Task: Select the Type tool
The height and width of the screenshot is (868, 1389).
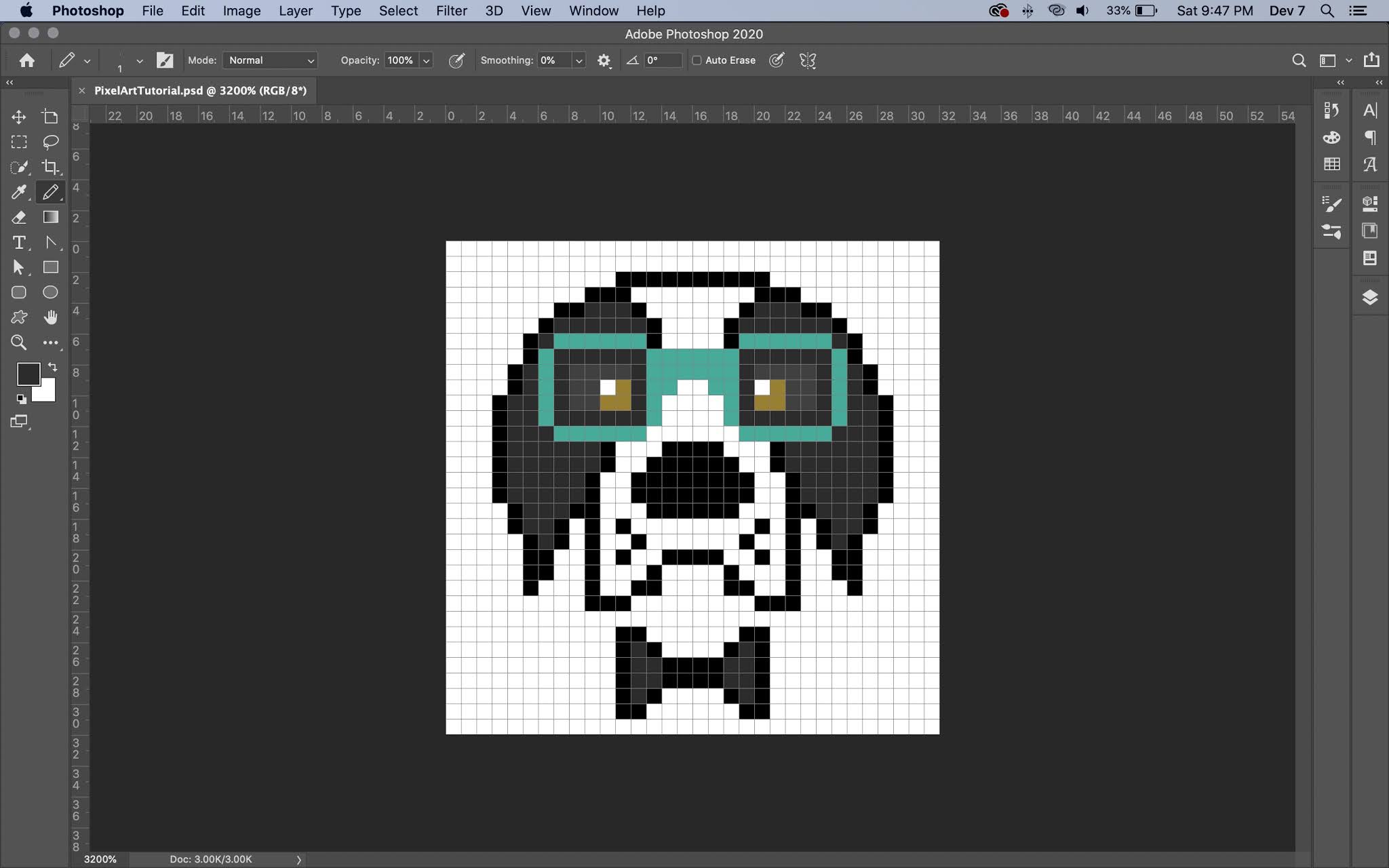Action: click(x=19, y=242)
